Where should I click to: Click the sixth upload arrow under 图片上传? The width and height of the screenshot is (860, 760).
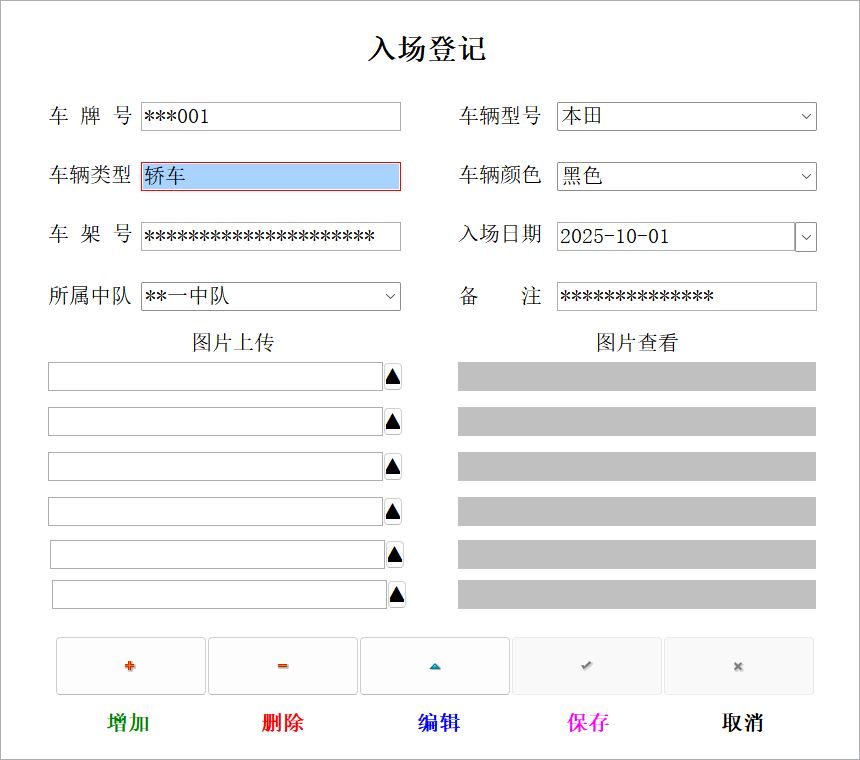(x=397, y=594)
